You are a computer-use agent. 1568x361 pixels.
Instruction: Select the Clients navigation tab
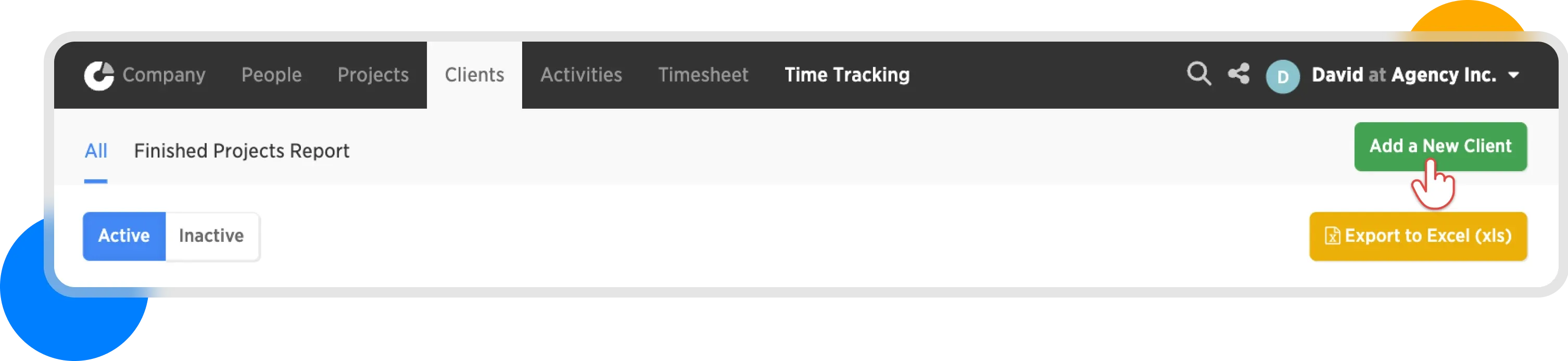(x=474, y=75)
